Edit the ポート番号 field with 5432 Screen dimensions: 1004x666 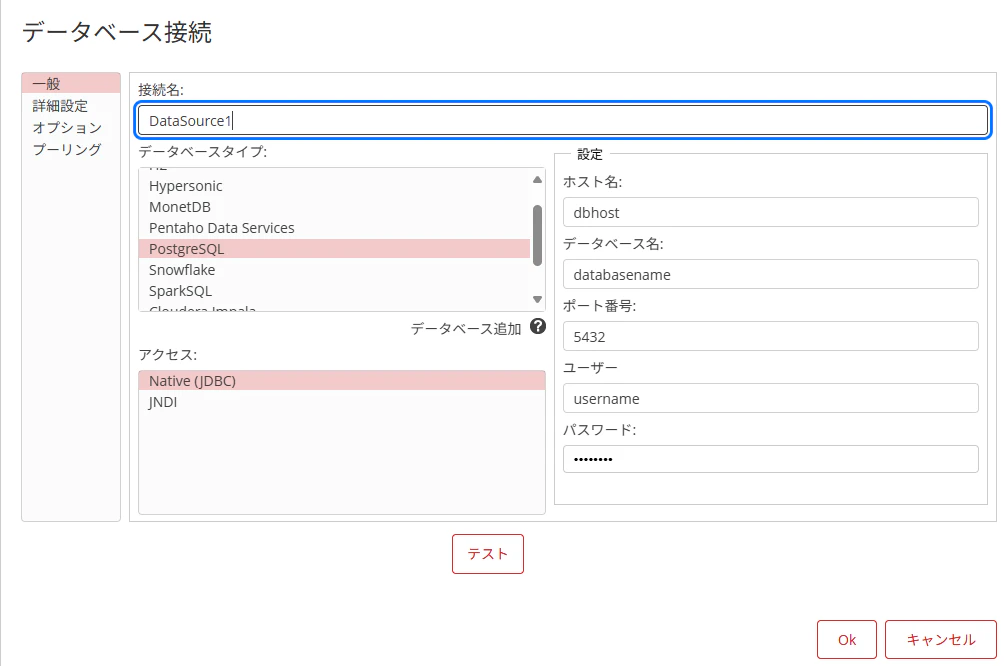pos(771,336)
